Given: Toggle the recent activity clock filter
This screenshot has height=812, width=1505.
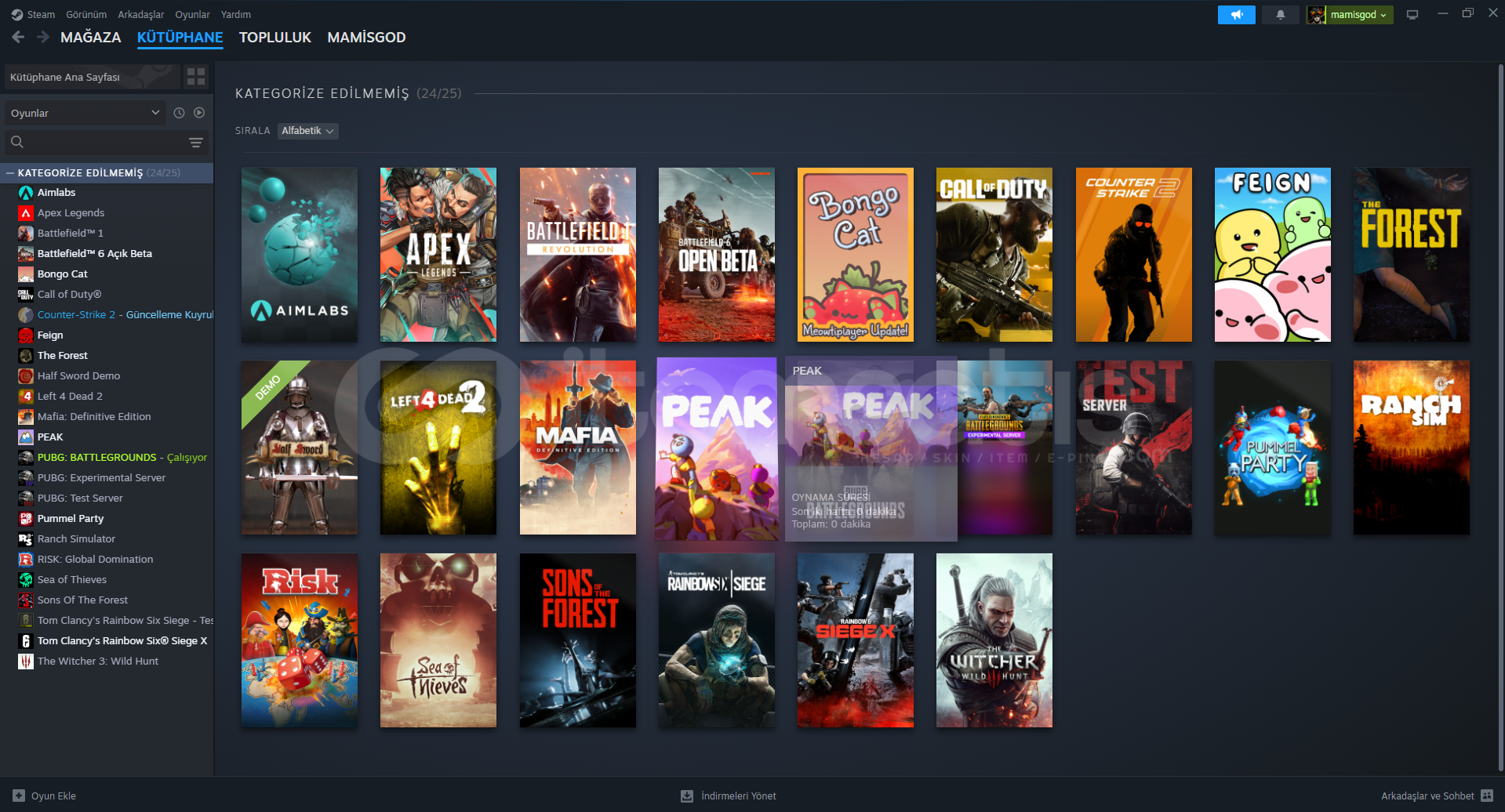Looking at the screenshot, I should click(x=179, y=113).
